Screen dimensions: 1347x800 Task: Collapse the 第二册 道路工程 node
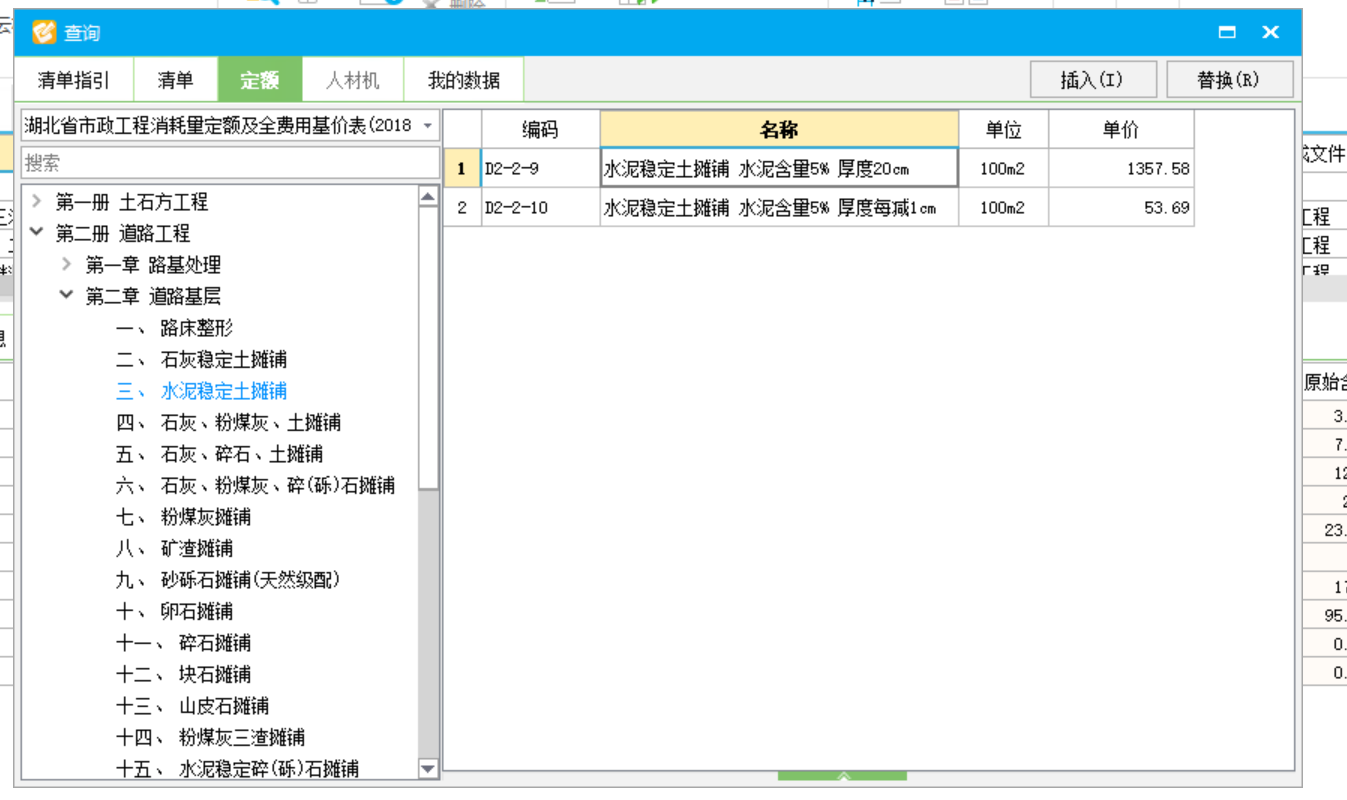click(x=37, y=232)
